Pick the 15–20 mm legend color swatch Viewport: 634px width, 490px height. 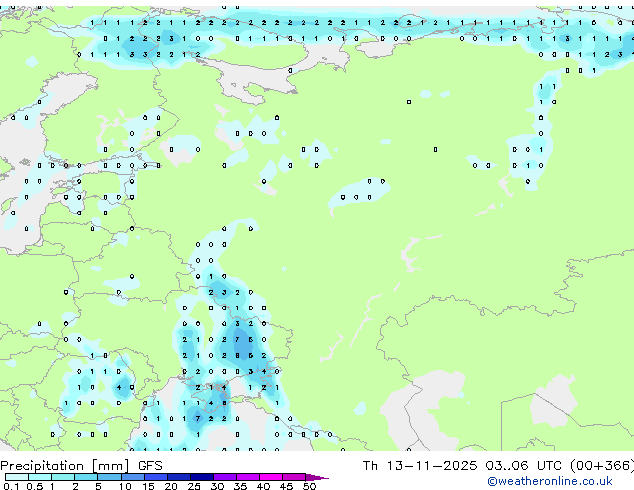155,477
